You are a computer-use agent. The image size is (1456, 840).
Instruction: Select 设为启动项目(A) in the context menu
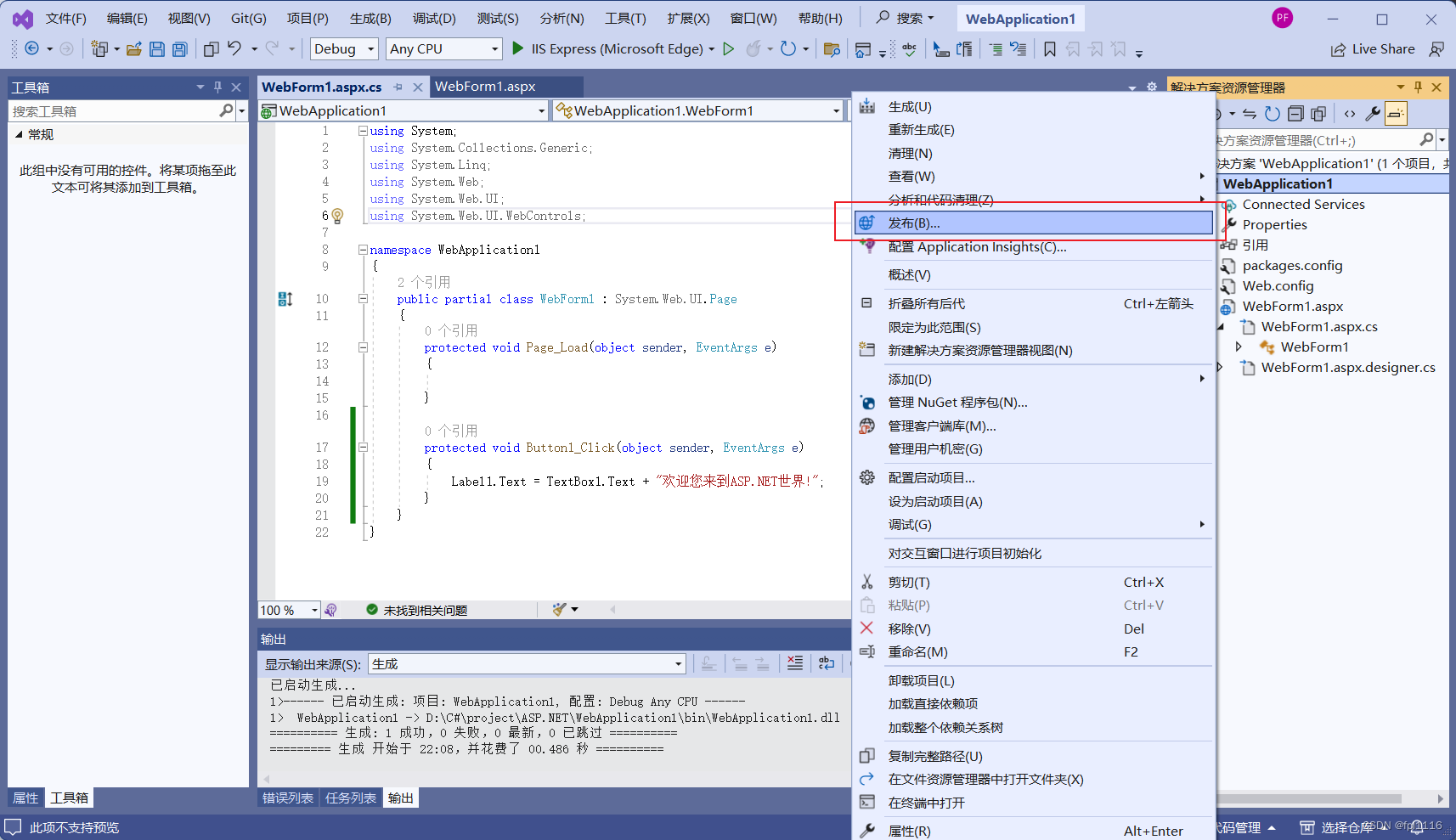point(1034,501)
